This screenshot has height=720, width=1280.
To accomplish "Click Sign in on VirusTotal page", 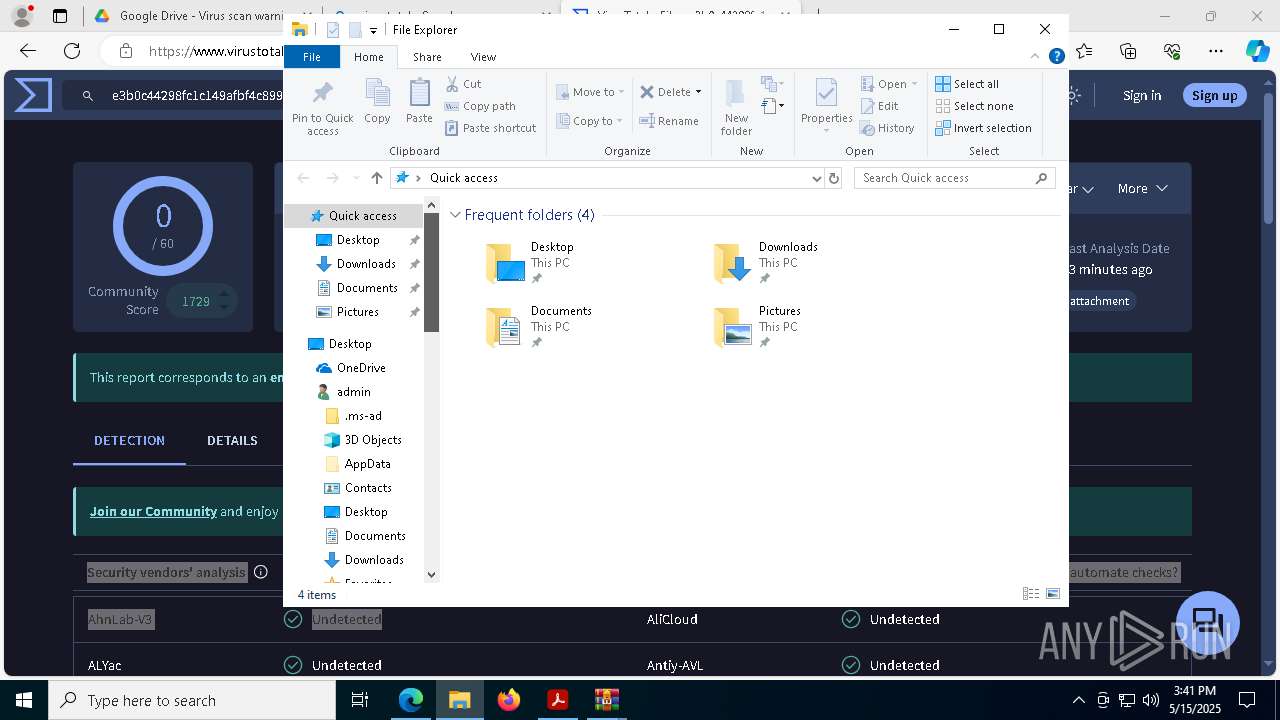I will click(x=1142, y=95).
